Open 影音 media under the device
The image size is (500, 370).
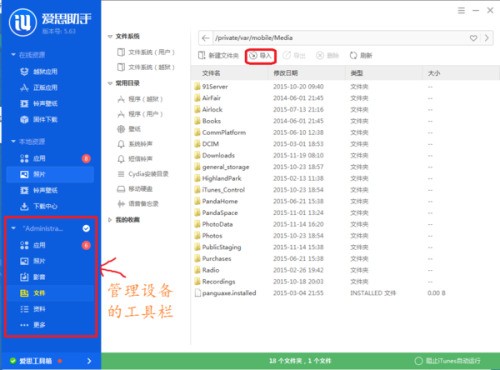(x=33, y=277)
